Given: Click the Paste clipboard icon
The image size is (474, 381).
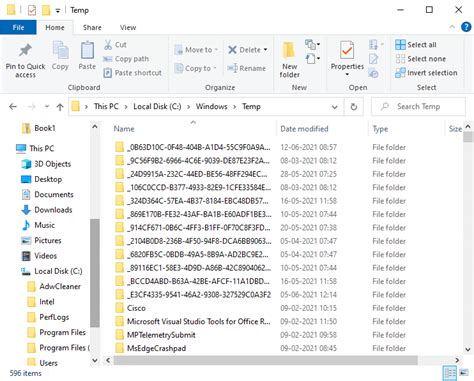Looking at the screenshot, I should [x=87, y=51].
